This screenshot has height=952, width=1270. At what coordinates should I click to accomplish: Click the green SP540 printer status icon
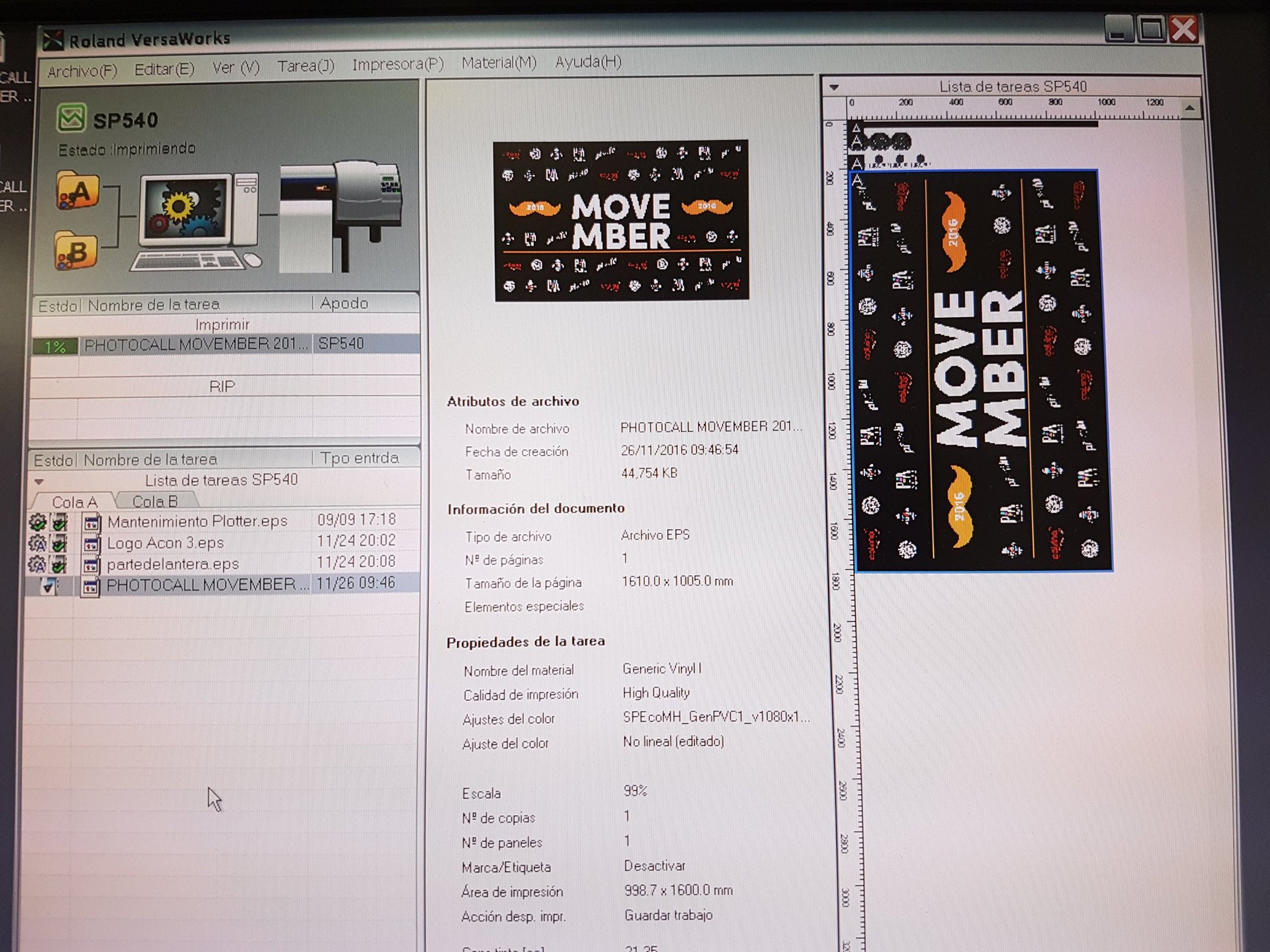tap(71, 118)
